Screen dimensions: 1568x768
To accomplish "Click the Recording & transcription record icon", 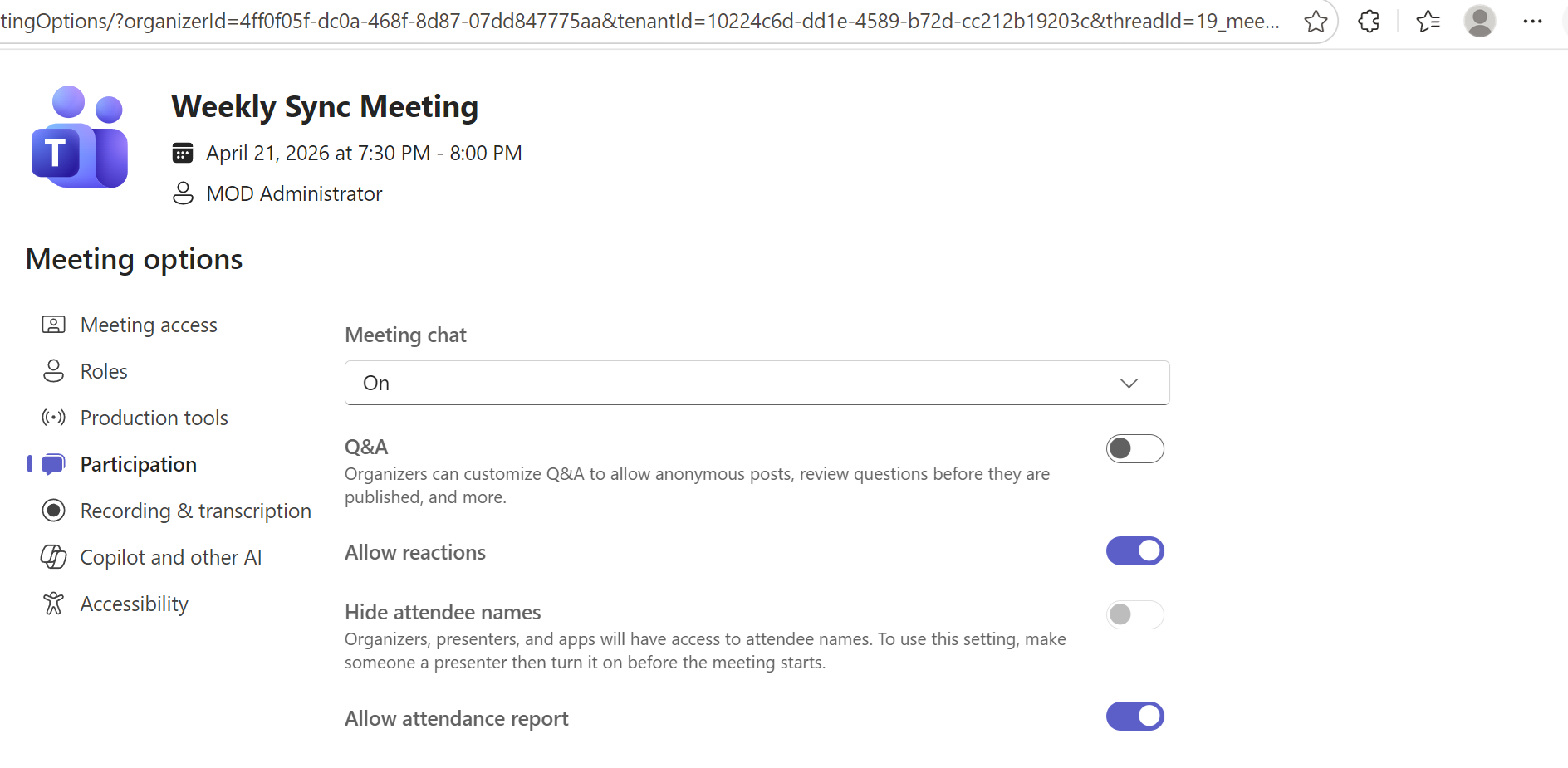I will pos(53,511).
